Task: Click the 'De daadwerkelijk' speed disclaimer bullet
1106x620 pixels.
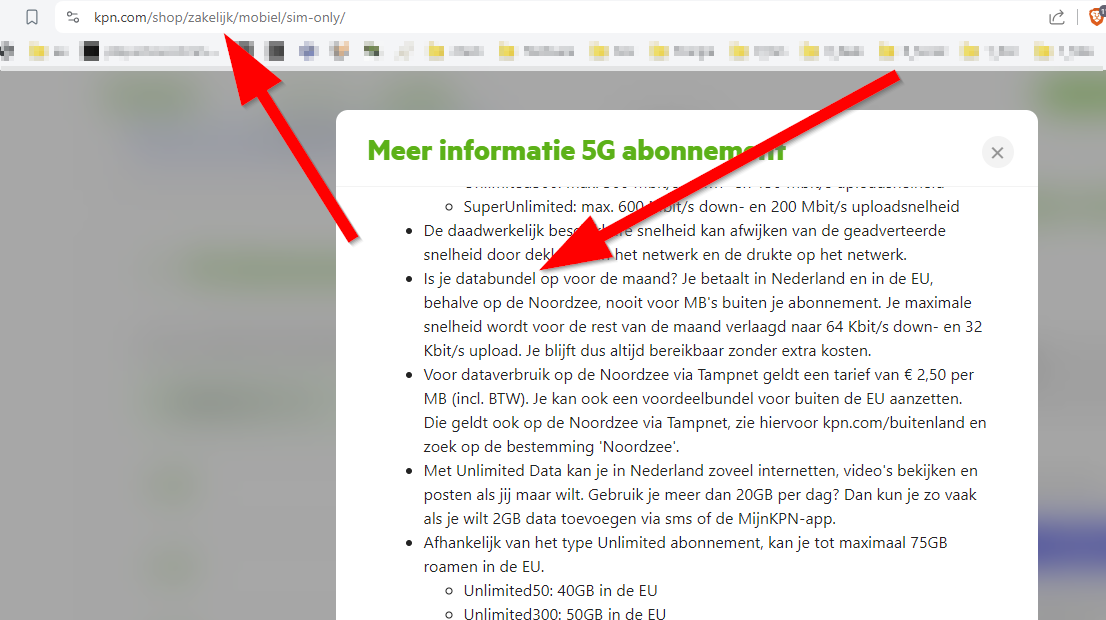Action: coord(684,243)
